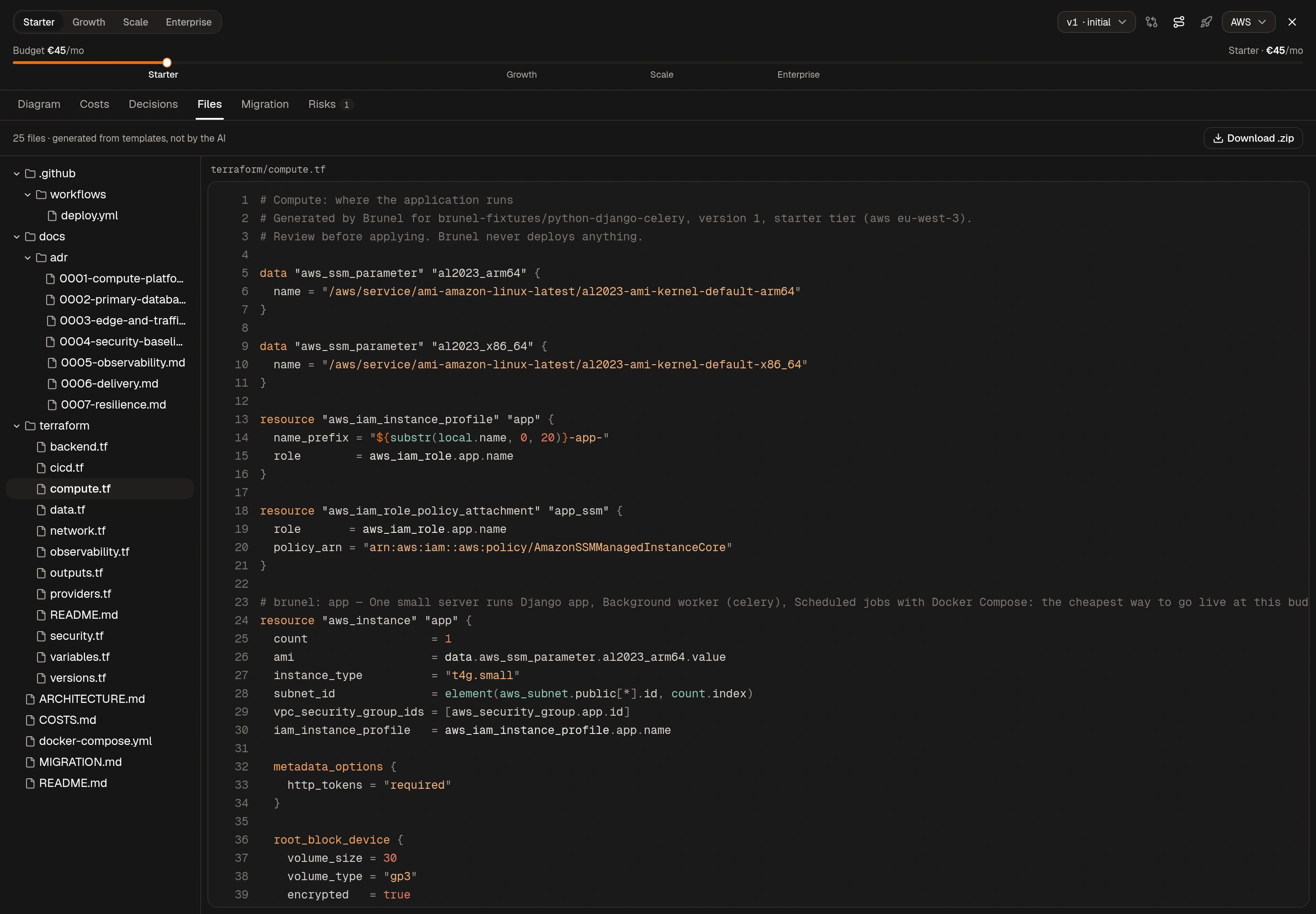1316x914 pixels.
Task: Switch to the Migration tab
Action: click(x=265, y=104)
